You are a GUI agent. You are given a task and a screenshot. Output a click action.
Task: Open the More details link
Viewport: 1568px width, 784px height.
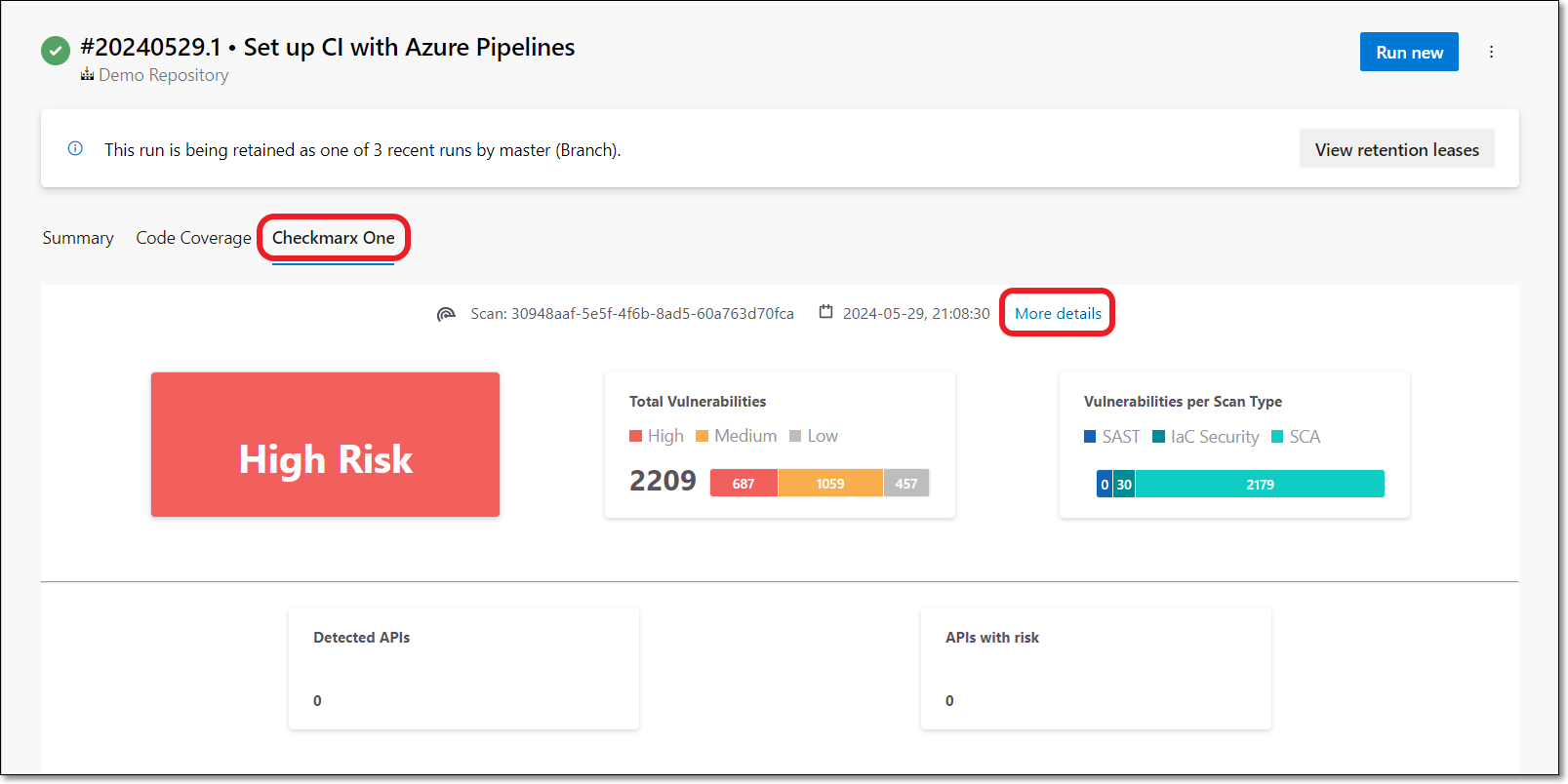pos(1058,313)
